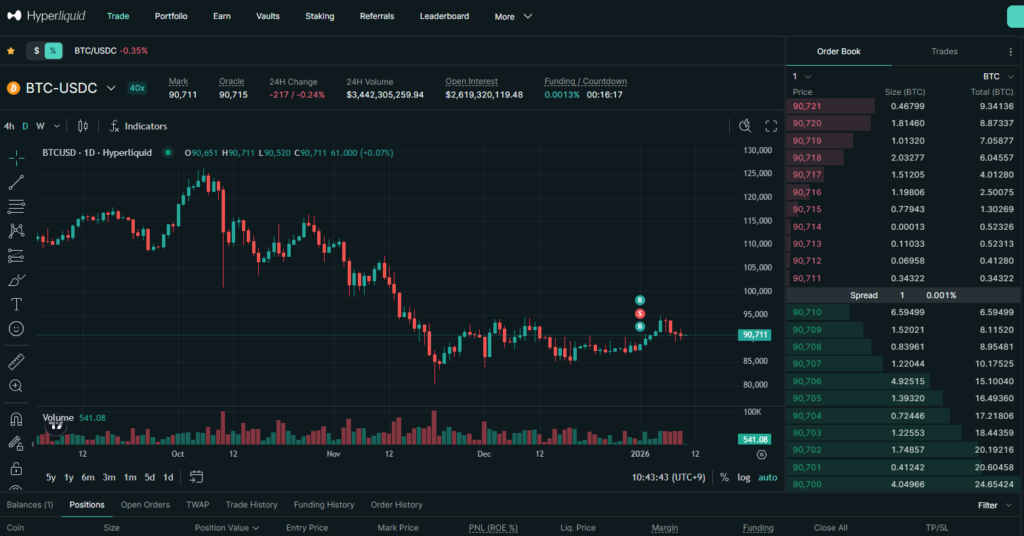Click the Close All link
This screenshot has width=1024, height=536.
click(x=830, y=528)
